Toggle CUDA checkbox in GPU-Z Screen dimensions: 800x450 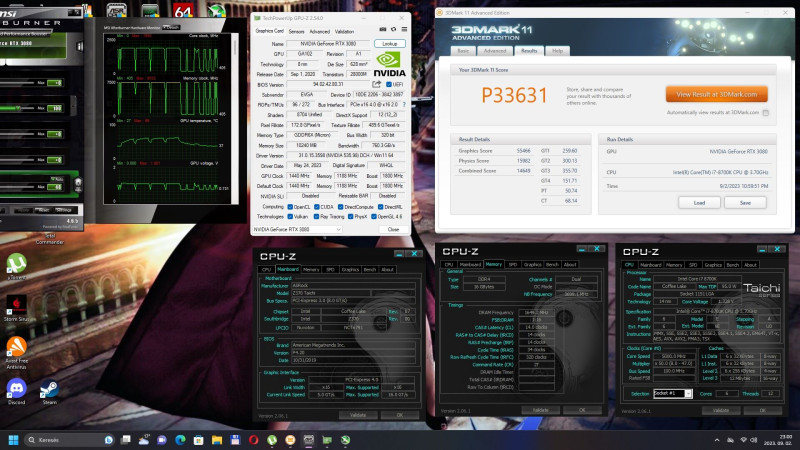tap(316, 207)
